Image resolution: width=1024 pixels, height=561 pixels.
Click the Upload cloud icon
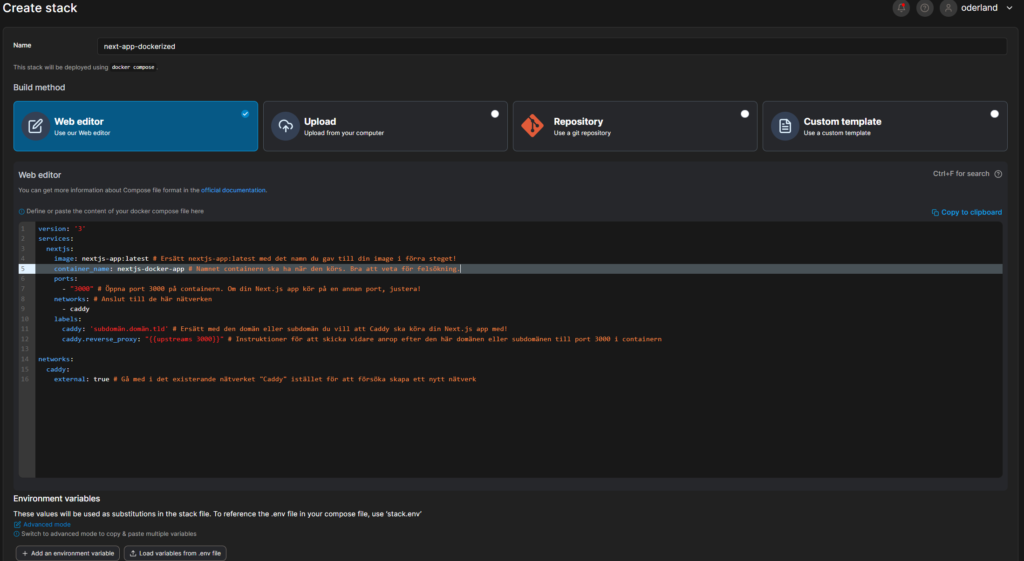285,126
